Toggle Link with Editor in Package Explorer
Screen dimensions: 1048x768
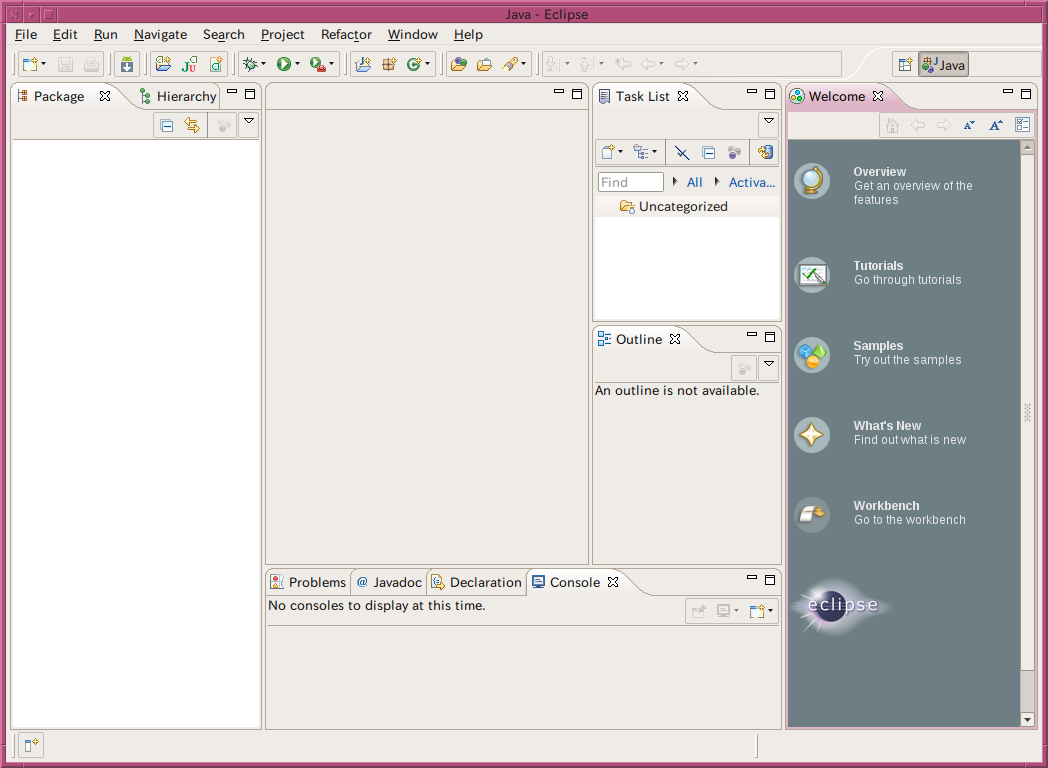pyautogui.click(x=192, y=126)
